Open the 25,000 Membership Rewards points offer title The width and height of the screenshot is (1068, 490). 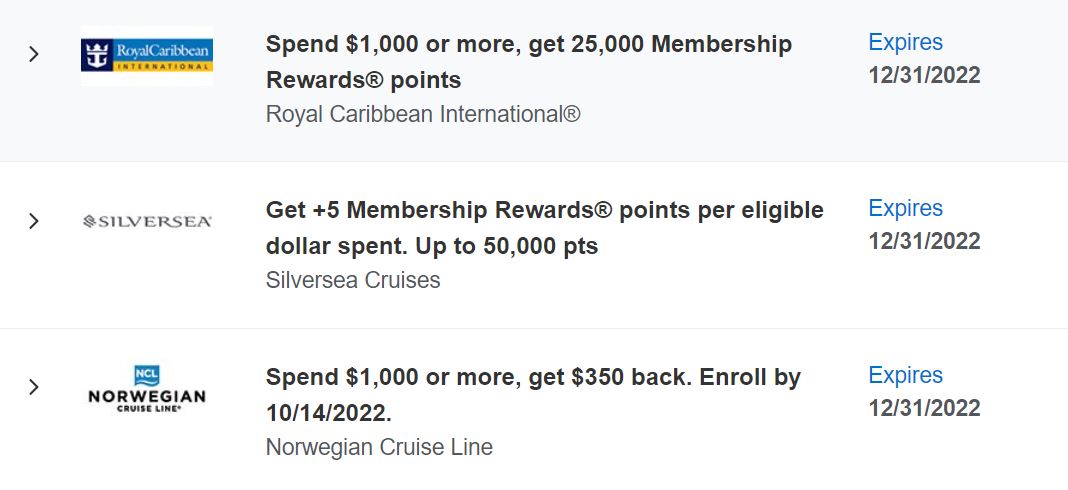[x=529, y=62]
